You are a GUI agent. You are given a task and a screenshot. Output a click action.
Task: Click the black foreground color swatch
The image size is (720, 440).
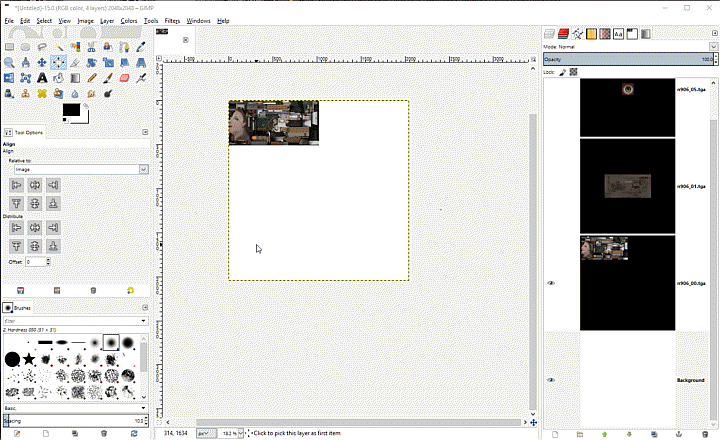[x=71, y=110]
